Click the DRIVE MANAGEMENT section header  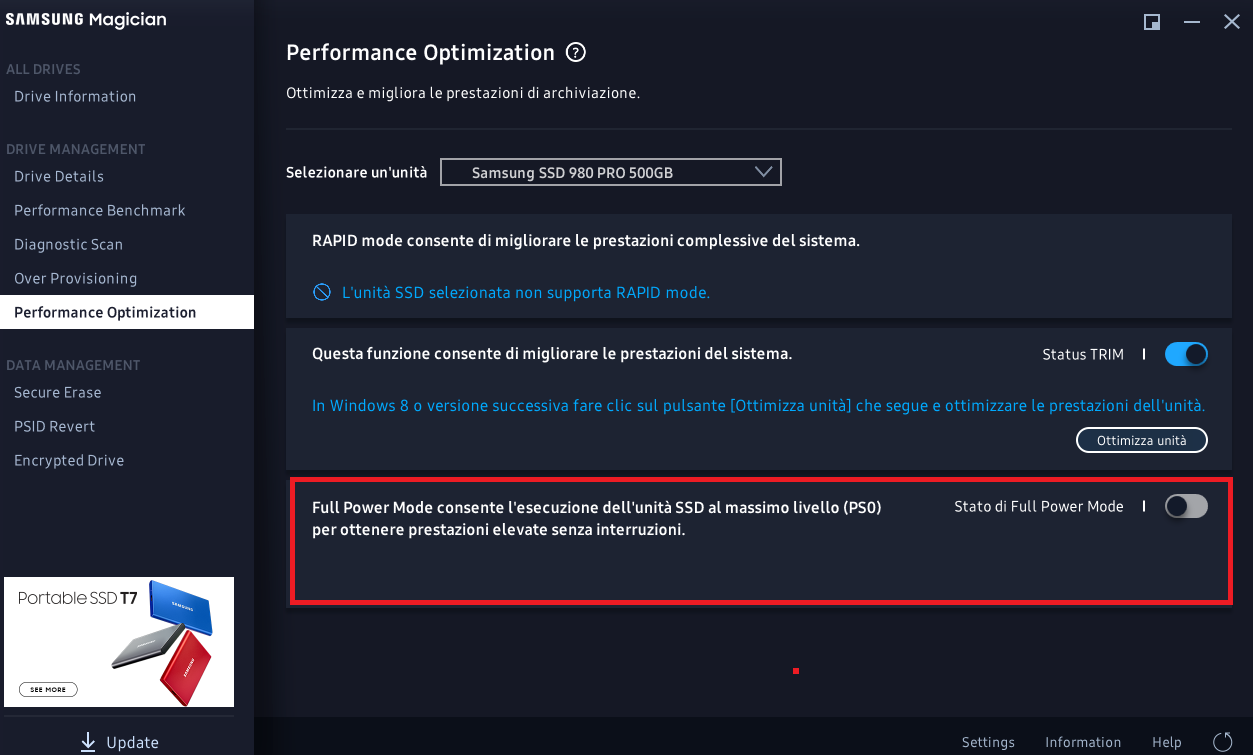pyautogui.click(x=76, y=149)
